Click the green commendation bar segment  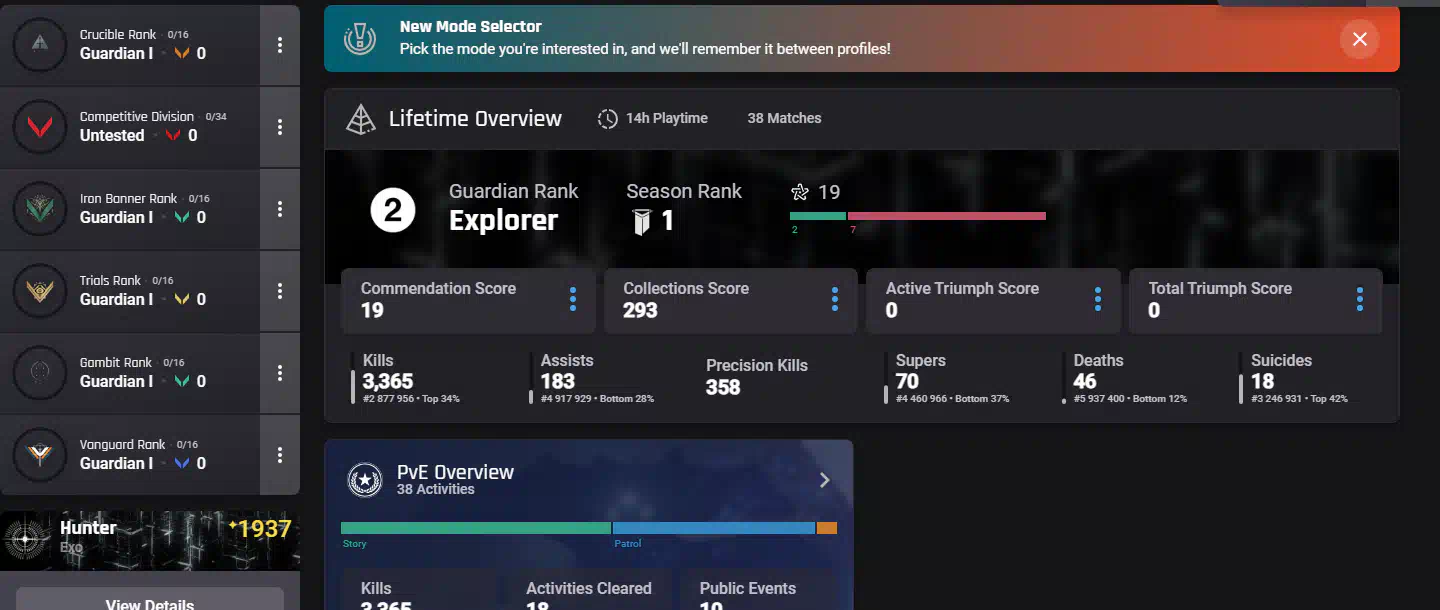[818, 216]
